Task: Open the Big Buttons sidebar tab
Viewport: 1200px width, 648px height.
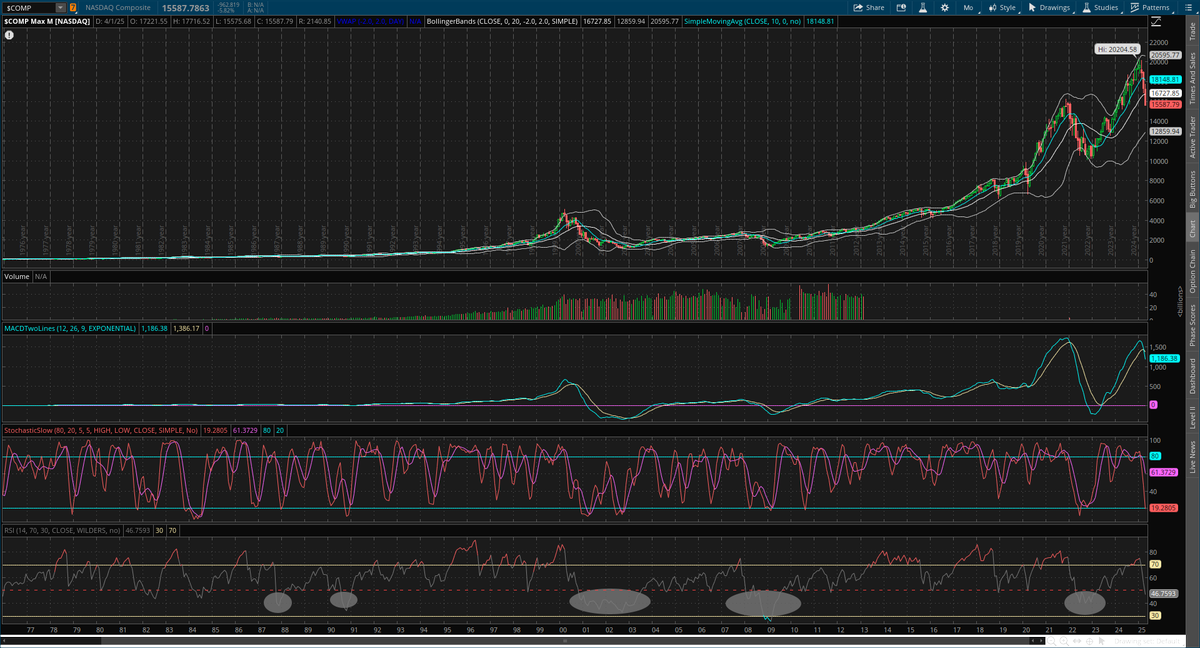Action: tap(1192, 189)
